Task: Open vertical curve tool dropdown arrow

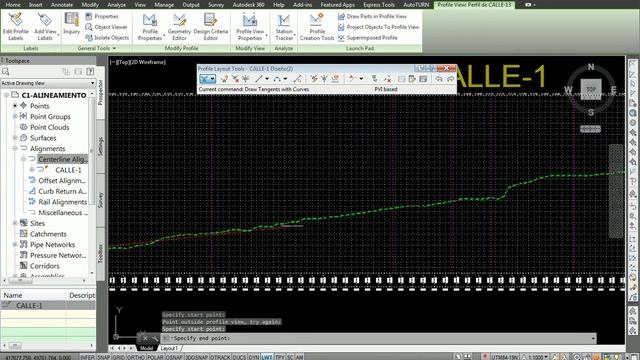Action: (285, 79)
